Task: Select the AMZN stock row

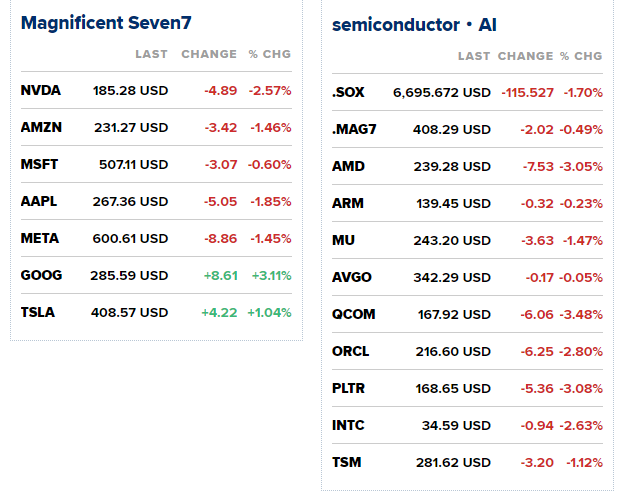Action: (40, 127)
